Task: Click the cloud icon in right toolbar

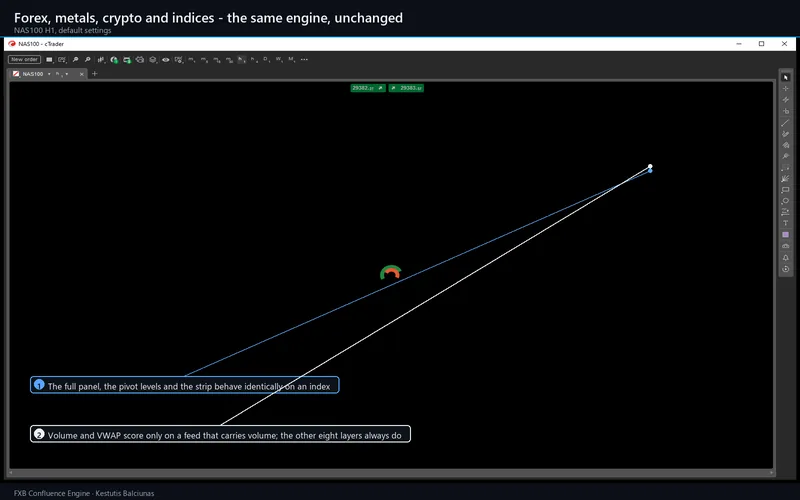Action: (786, 246)
